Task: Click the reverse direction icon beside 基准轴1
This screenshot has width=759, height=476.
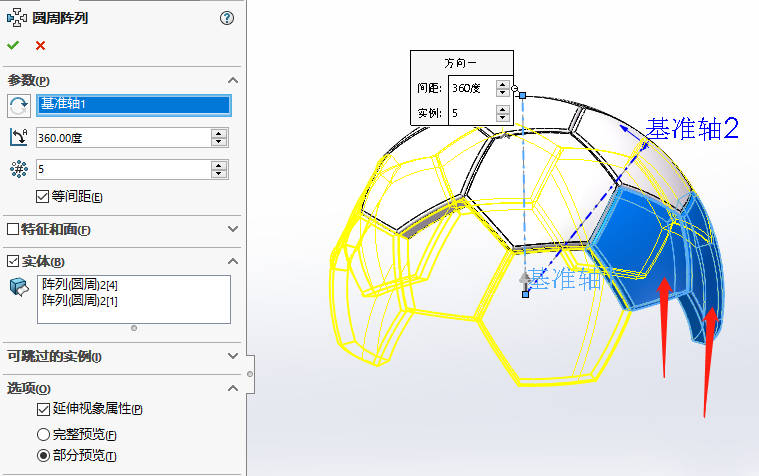Action: tap(18, 105)
